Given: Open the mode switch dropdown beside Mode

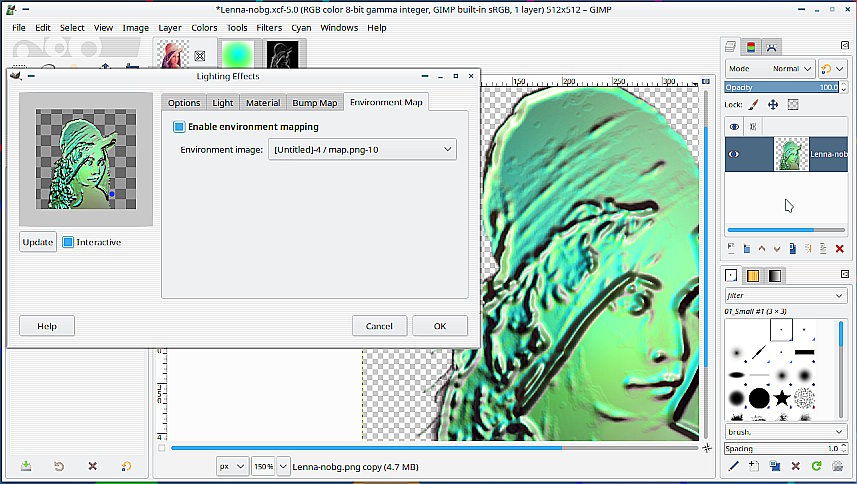Looking at the screenshot, I should point(833,69).
